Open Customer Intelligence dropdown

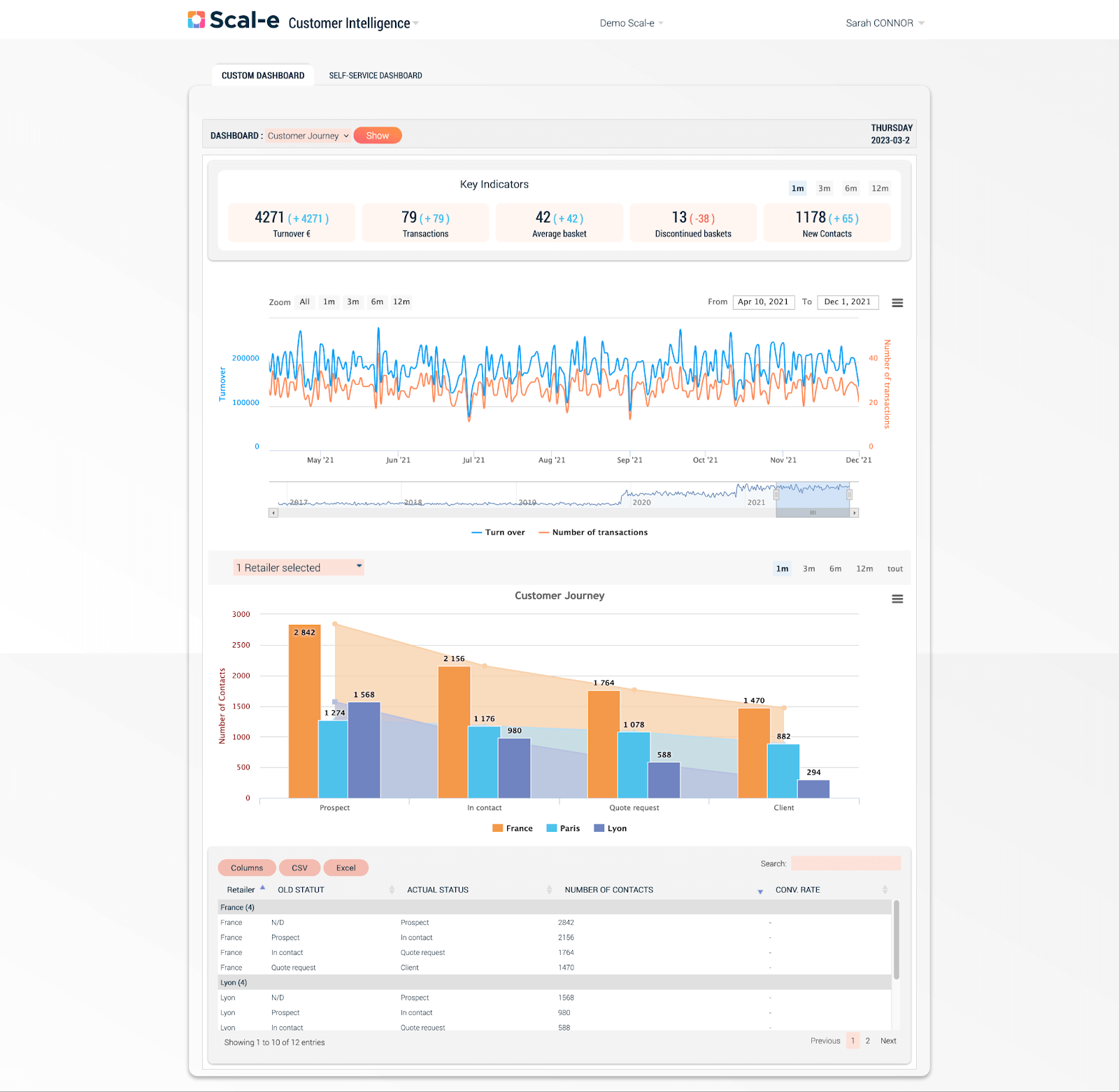pos(353,23)
